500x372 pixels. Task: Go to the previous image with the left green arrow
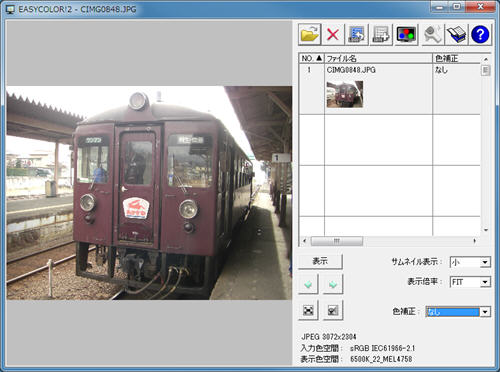[308, 284]
